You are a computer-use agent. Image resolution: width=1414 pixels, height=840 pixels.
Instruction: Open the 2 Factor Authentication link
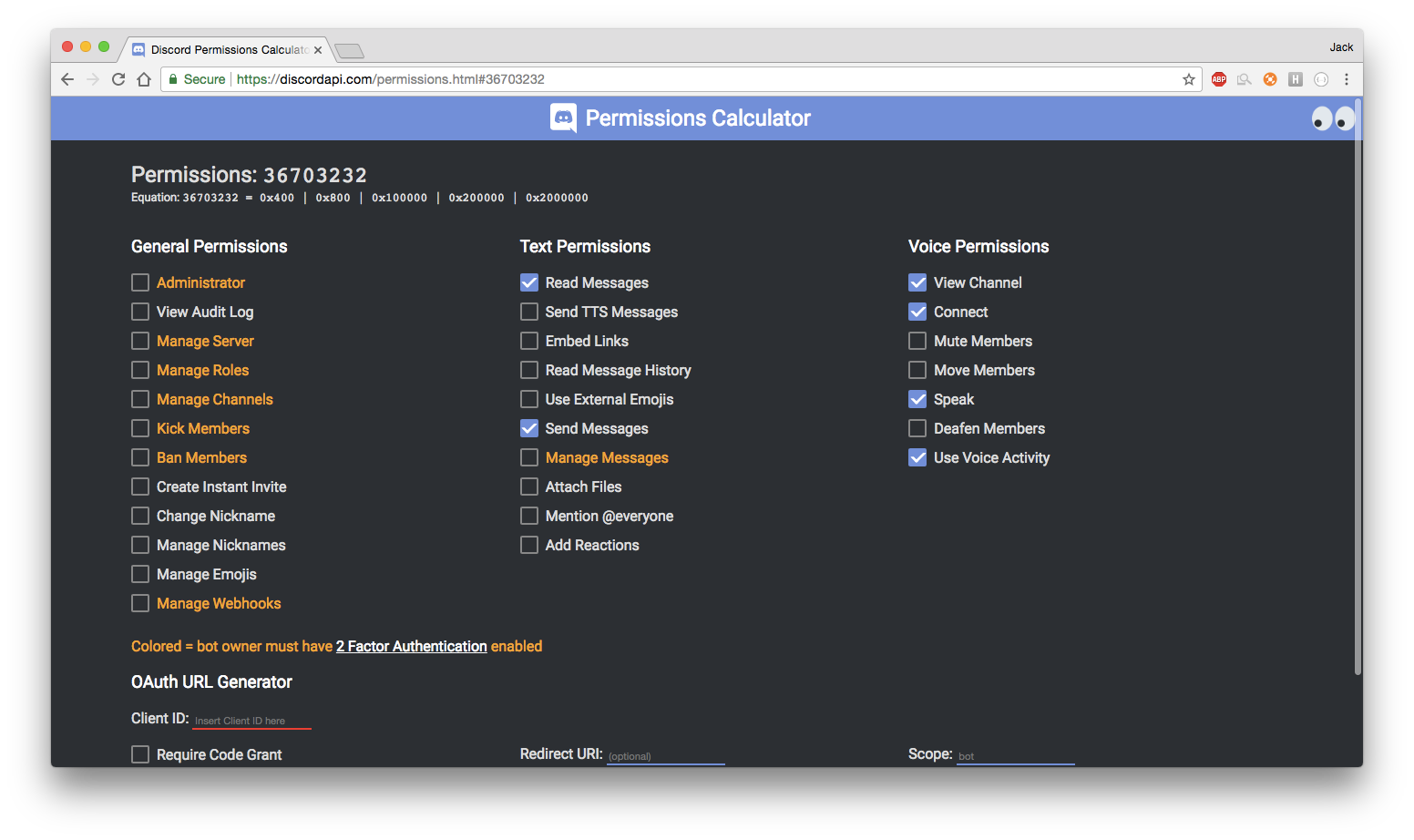[412, 646]
